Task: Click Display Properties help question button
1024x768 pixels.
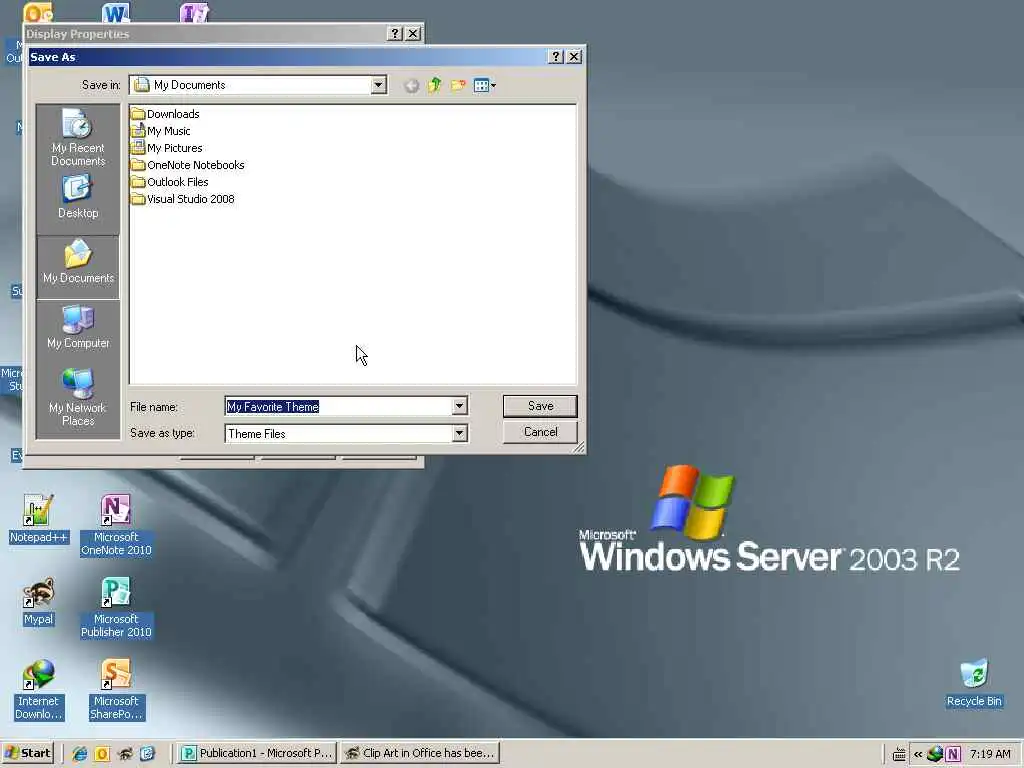Action: 394,33
